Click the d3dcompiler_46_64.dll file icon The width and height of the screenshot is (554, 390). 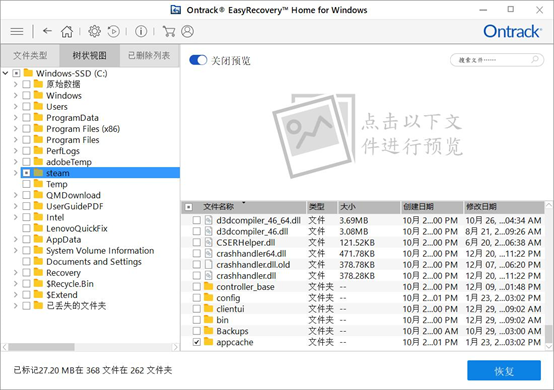pos(208,220)
